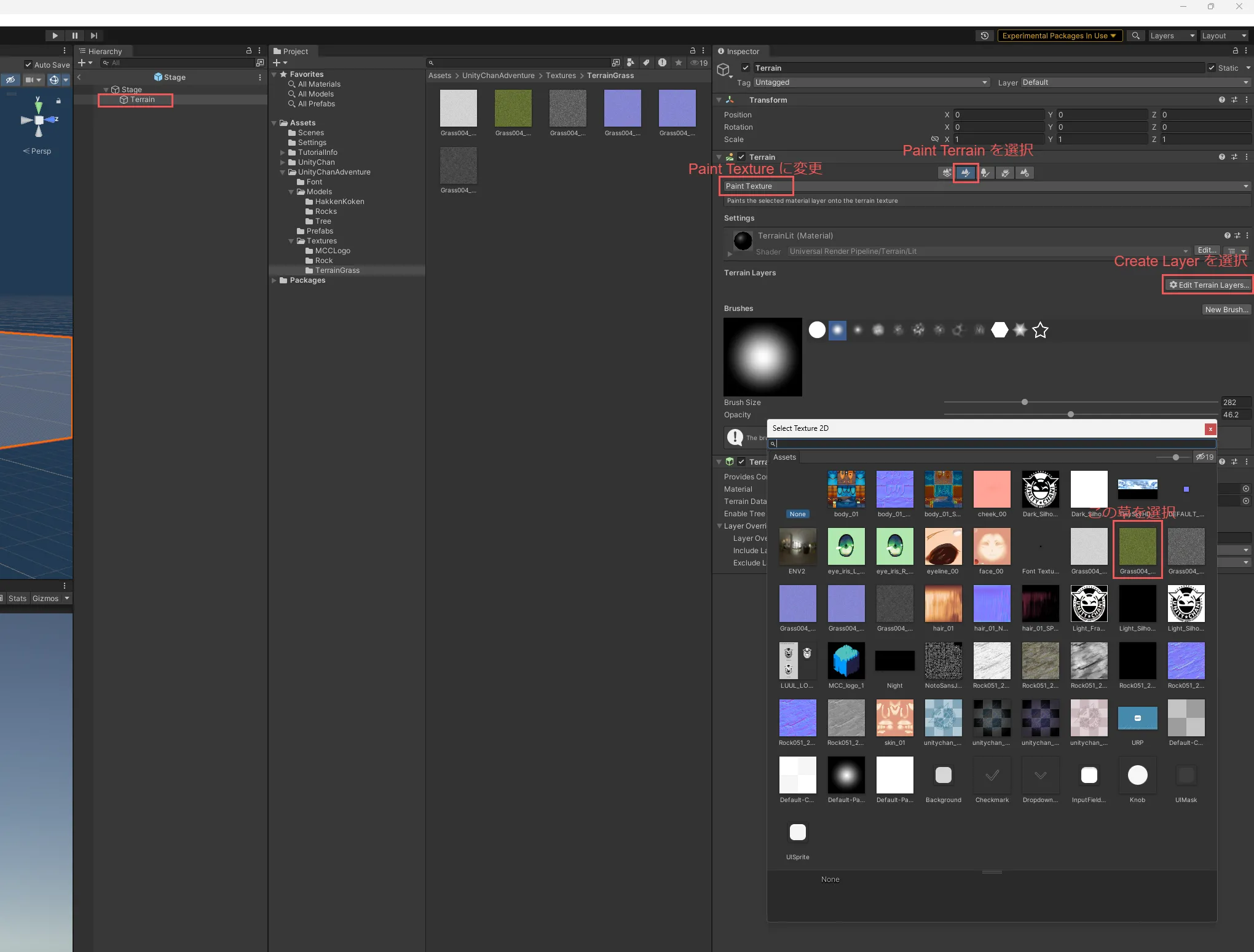
Task: Click the New Brush button
Action: point(1226,310)
